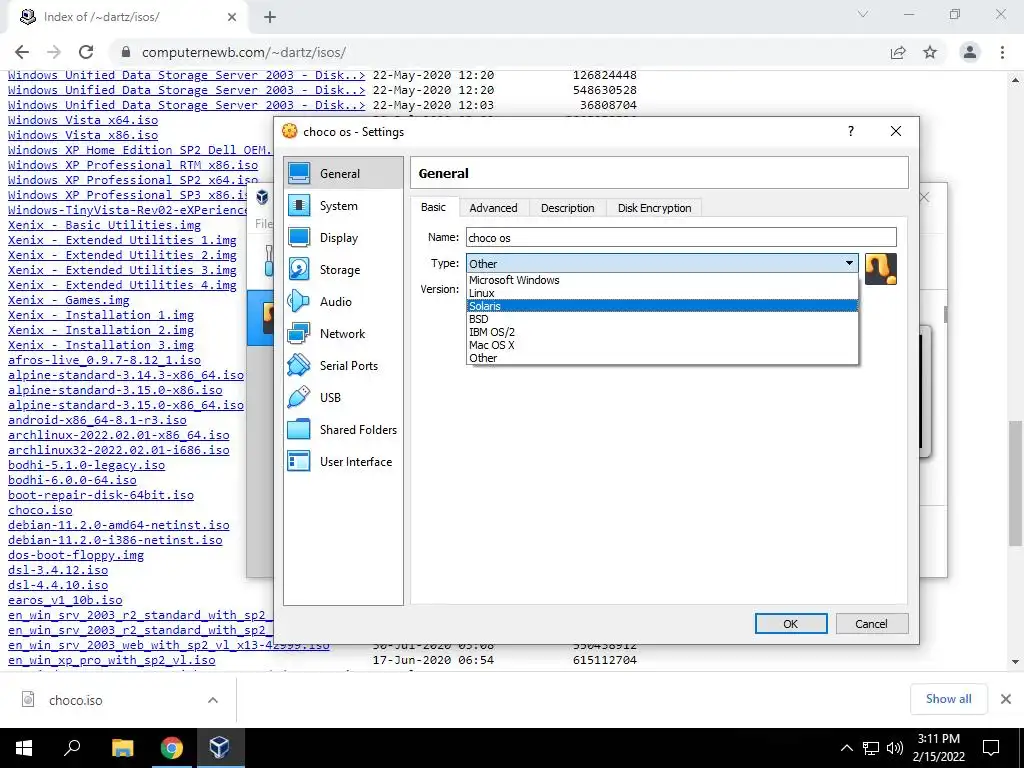Switch to the Disk Encryption tab
The height and width of the screenshot is (768, 1024).
(x=654, y=208)
